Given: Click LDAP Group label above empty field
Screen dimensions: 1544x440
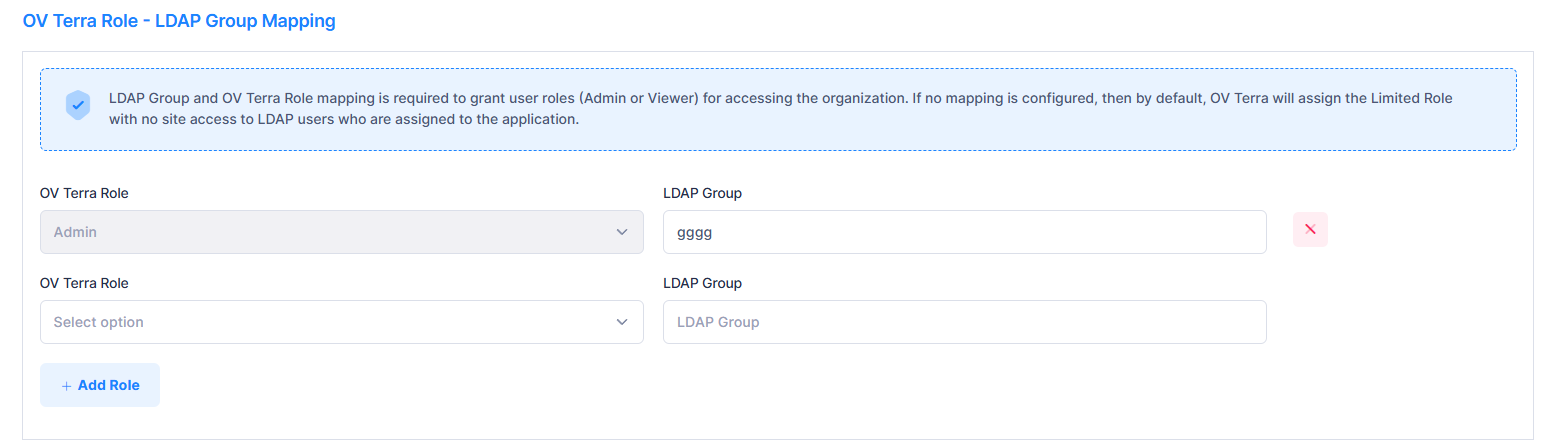Looking at the screenshot, I should tap(702, 283).
